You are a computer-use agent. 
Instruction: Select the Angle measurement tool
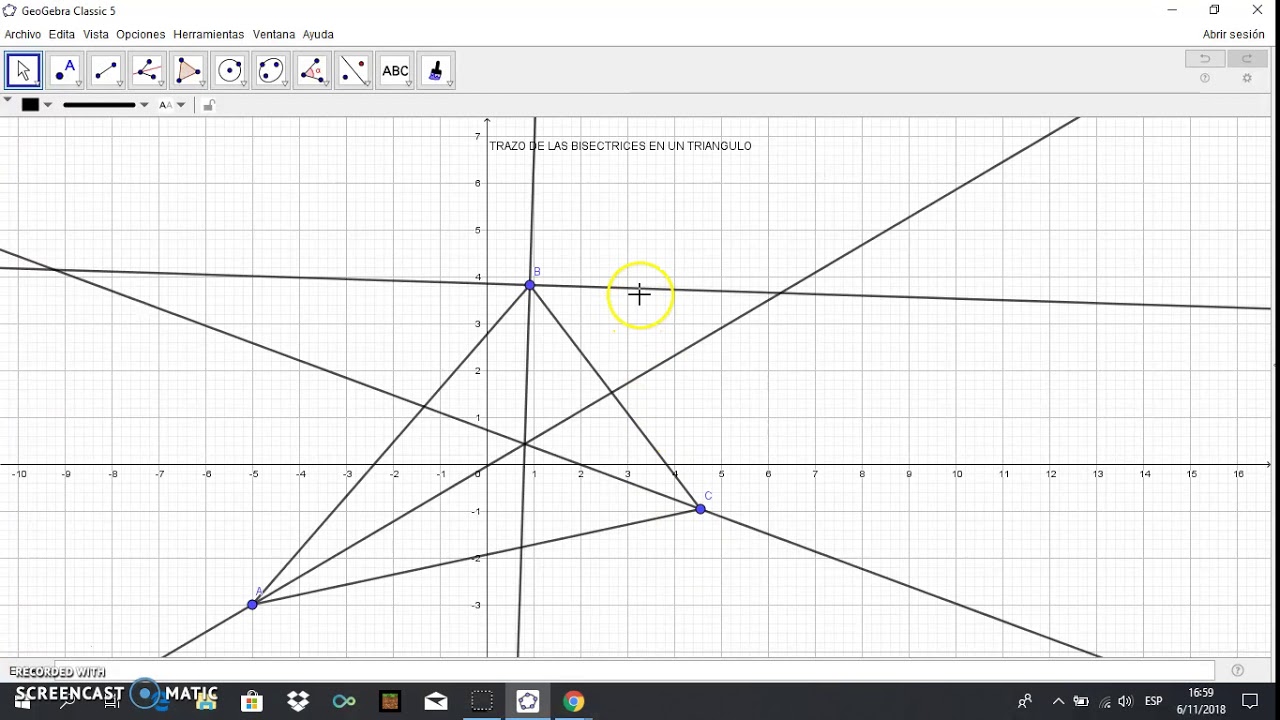312,71
